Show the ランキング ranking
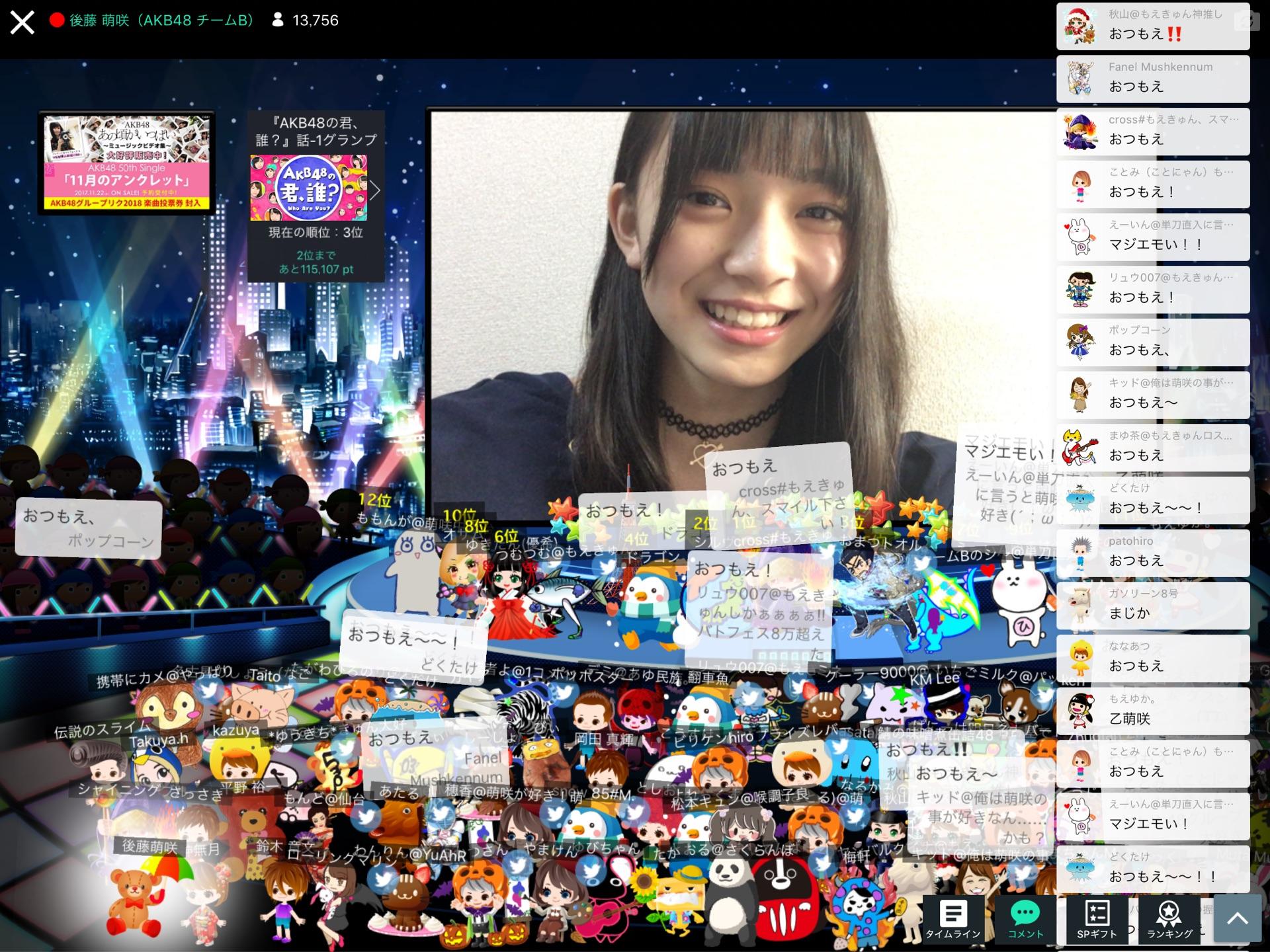 tap(1169, 919)
